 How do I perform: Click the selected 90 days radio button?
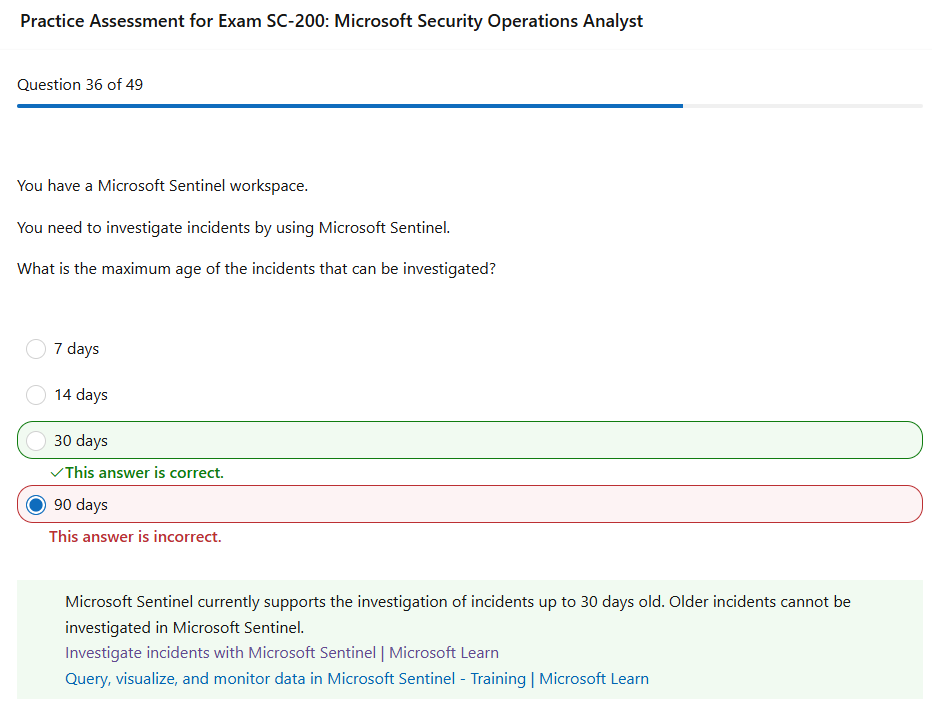pyautogui.click(x=36, y=505)
